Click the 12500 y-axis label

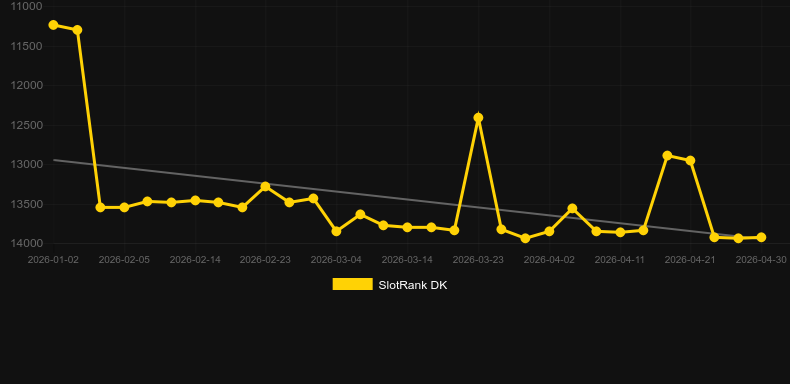pyautogui.click(x=26, y=125)
